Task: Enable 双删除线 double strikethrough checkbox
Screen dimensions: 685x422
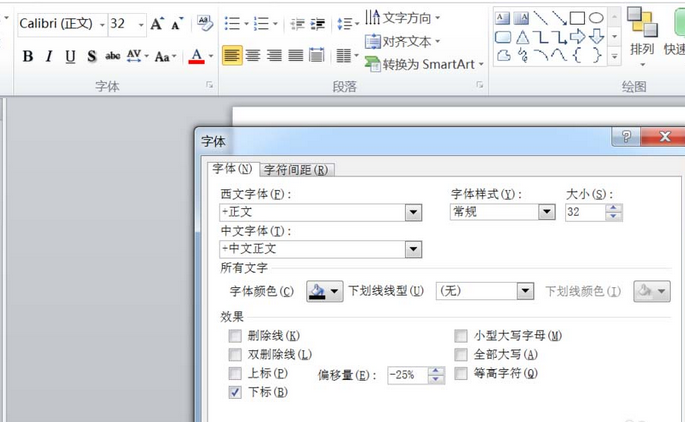Action: tap(235, 355)
